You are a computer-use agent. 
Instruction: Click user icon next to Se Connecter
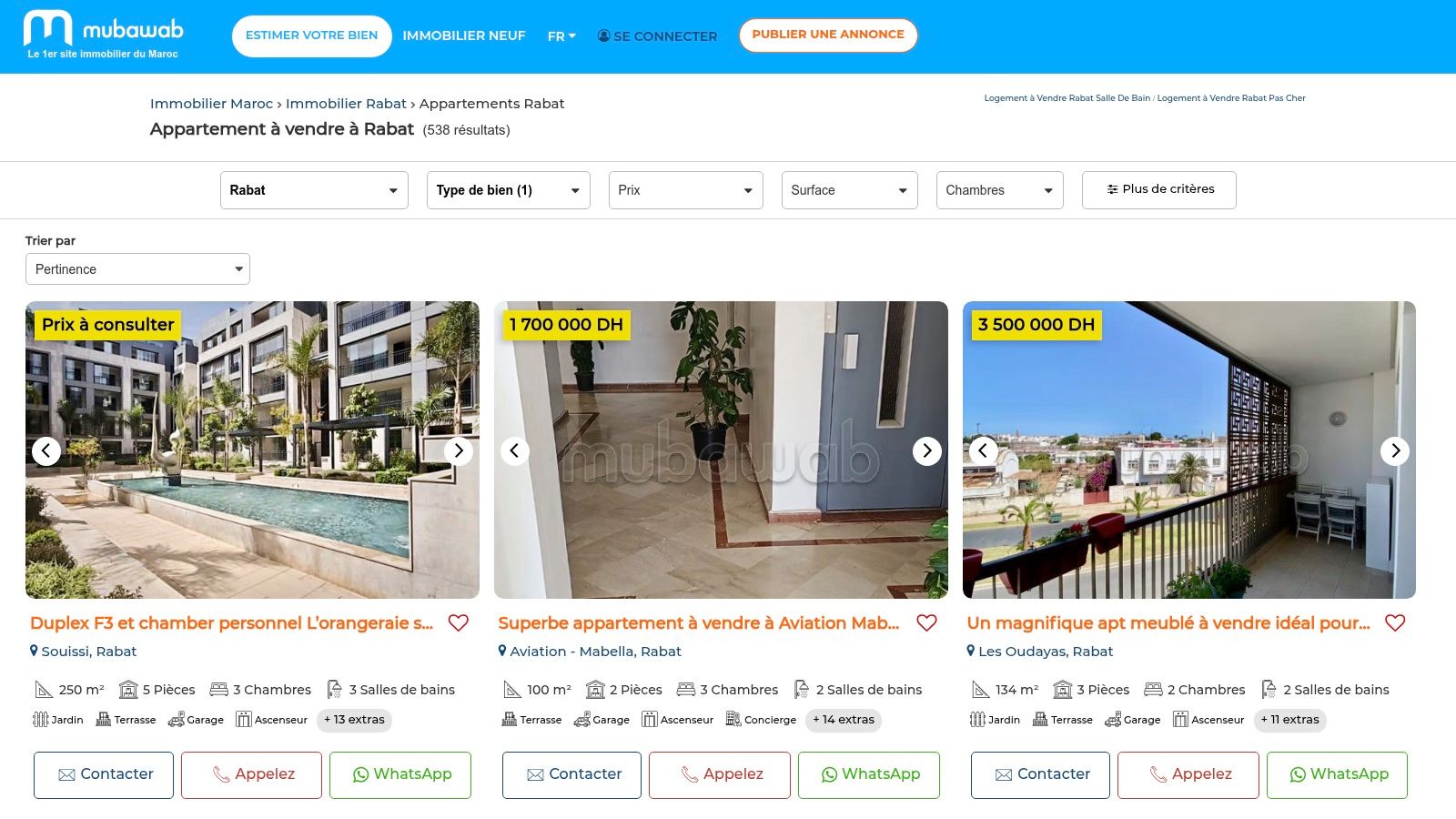[x=603, y=35]
